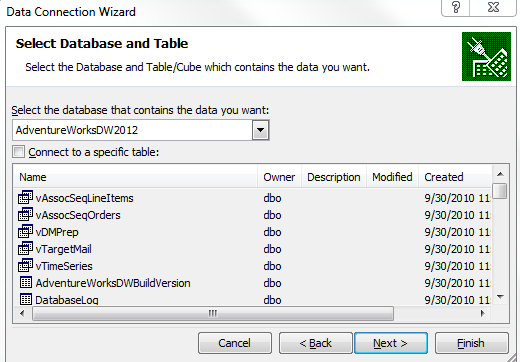Click the horizontal scrollbar right arrow

[482, 313]
